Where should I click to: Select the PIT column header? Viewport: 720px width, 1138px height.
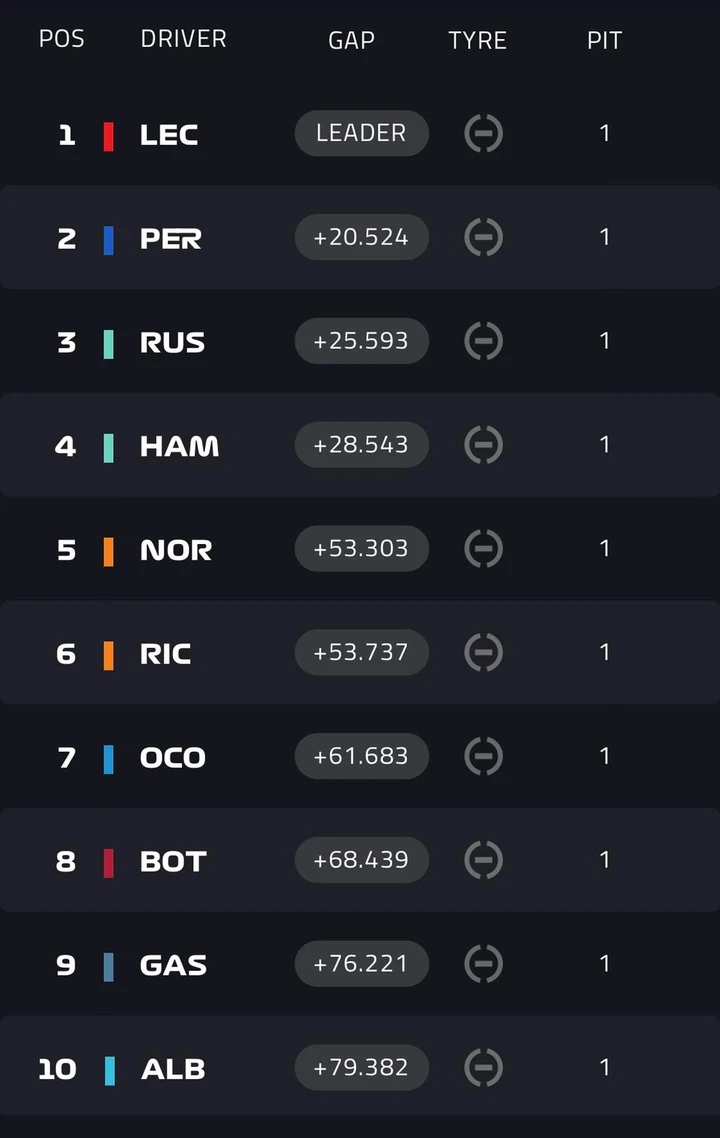tap(605, 40)
